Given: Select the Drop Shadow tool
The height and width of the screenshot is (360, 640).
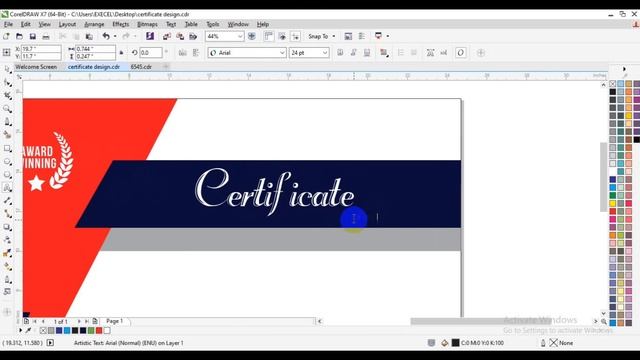Looking at the screenshot, I should tap(7, 227).
